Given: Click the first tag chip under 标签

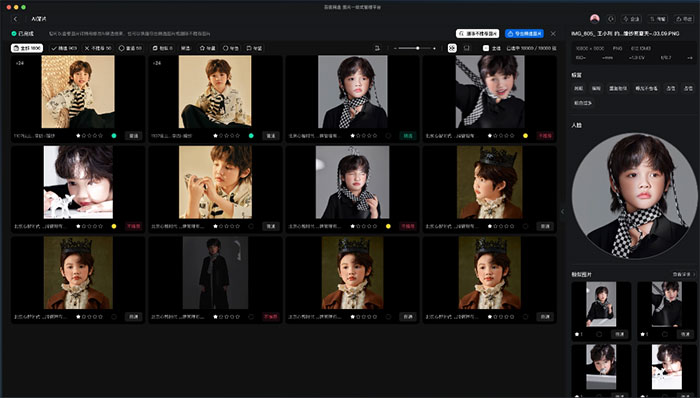Looking at the screenshot, I should [x=579, y=88].
